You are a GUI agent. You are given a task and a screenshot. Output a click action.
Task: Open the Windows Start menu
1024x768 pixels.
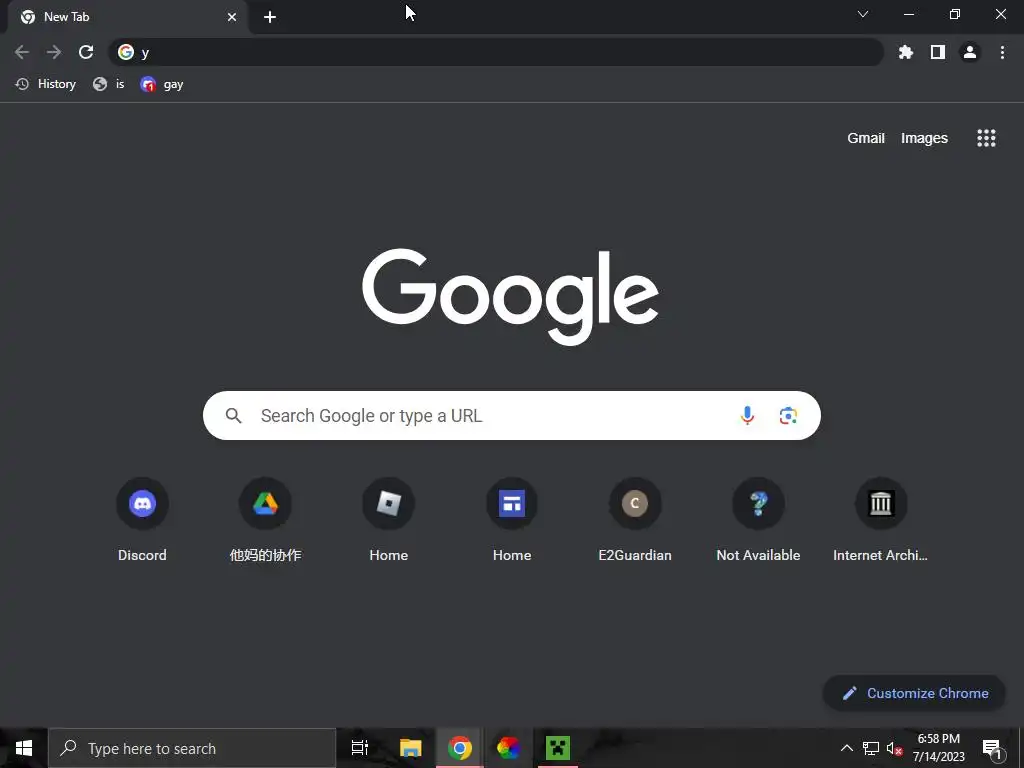24,748
